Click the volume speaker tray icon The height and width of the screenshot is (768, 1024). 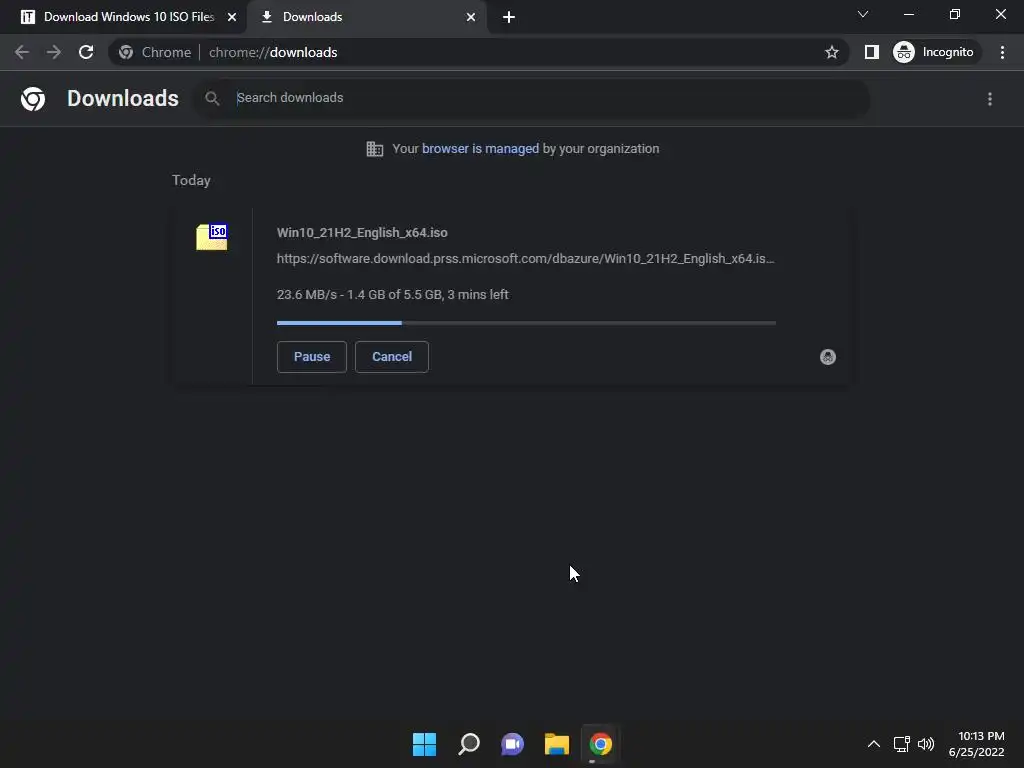[x=926, y=744]
